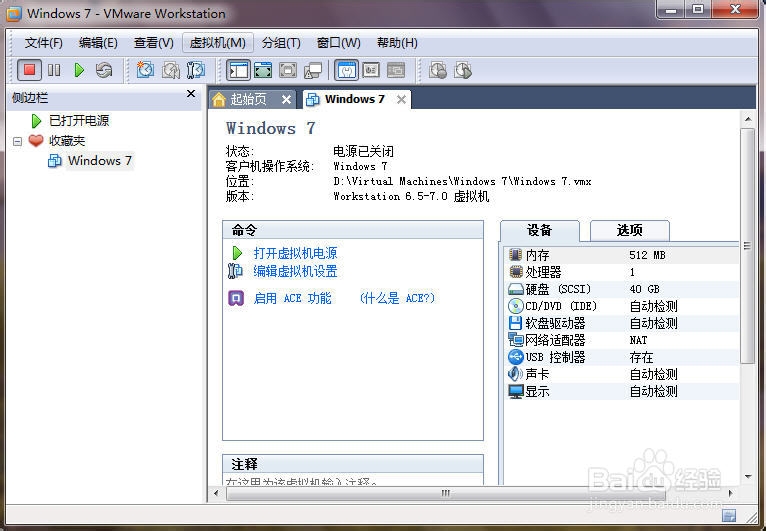Click the (什么是 ACE?) help link
The width and height of the screenshot is (766, 531).
click(x=397, y=298)
